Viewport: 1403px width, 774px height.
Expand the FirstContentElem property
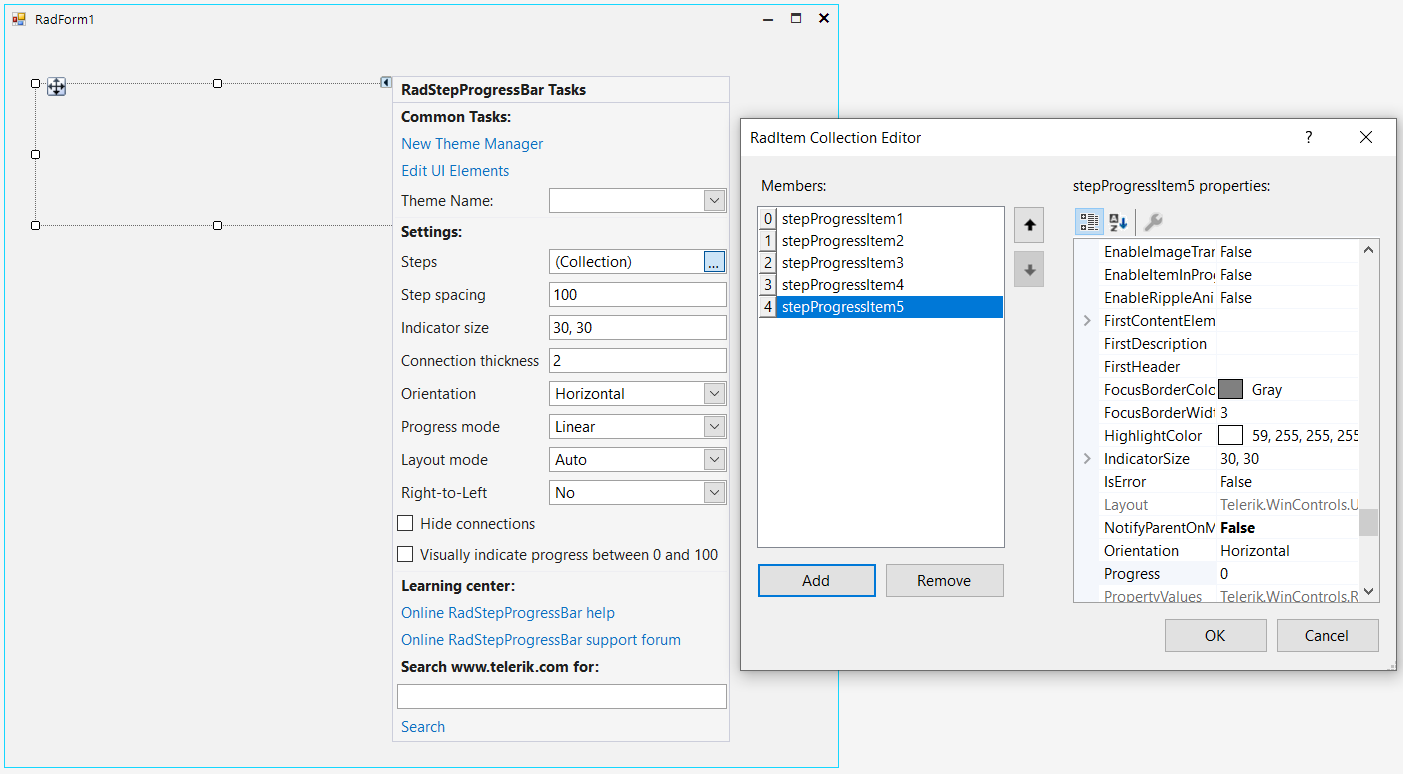click(1086, 320)
